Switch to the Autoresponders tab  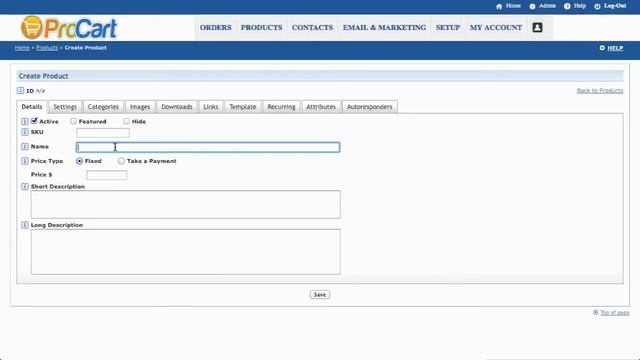(369, 107)
